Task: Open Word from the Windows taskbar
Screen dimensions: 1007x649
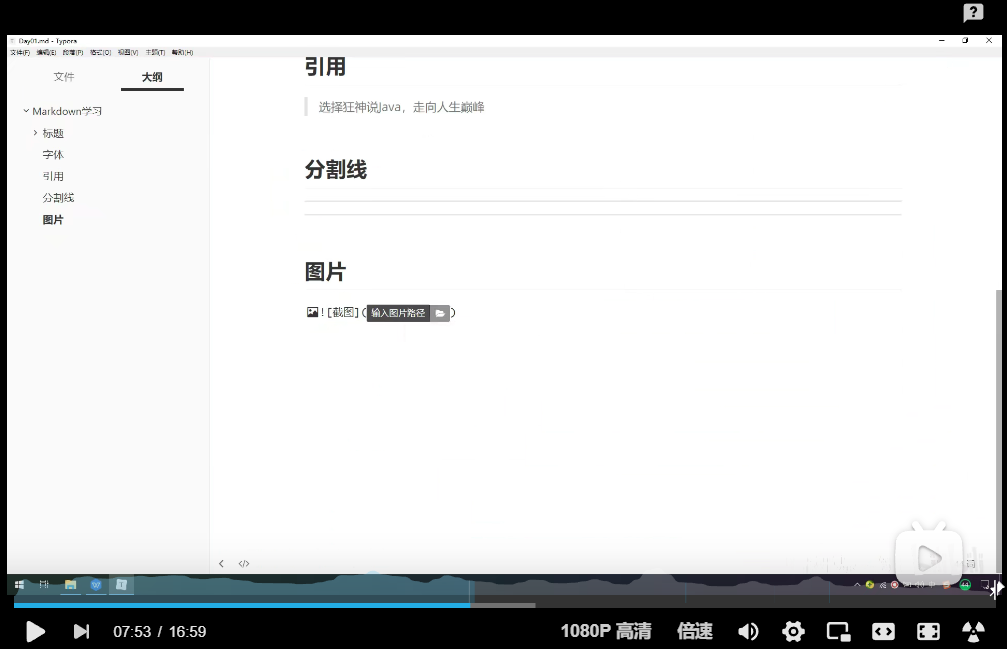Action: [95, 585]
